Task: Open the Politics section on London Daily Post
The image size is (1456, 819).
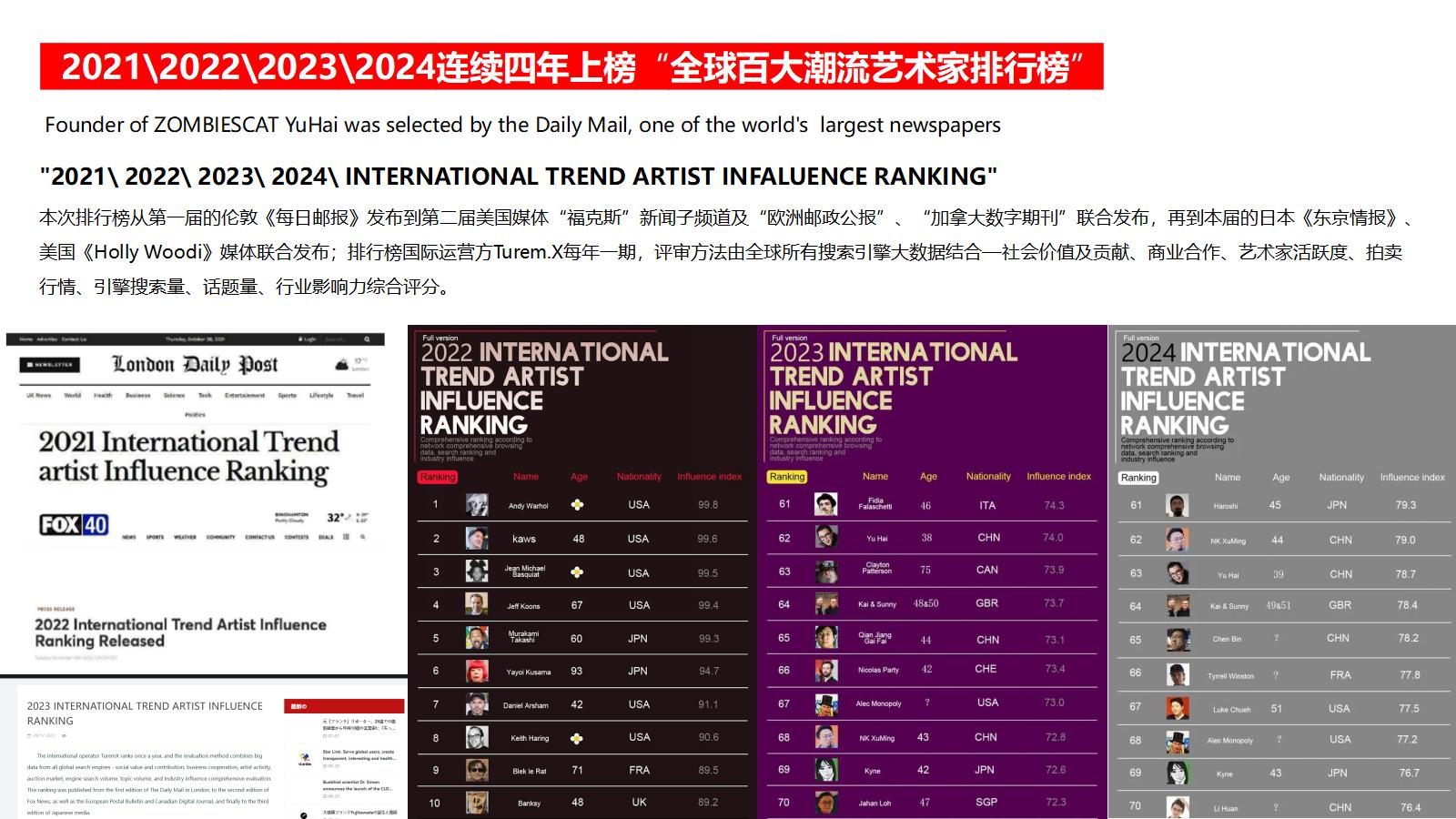Action: coord(195,414)
